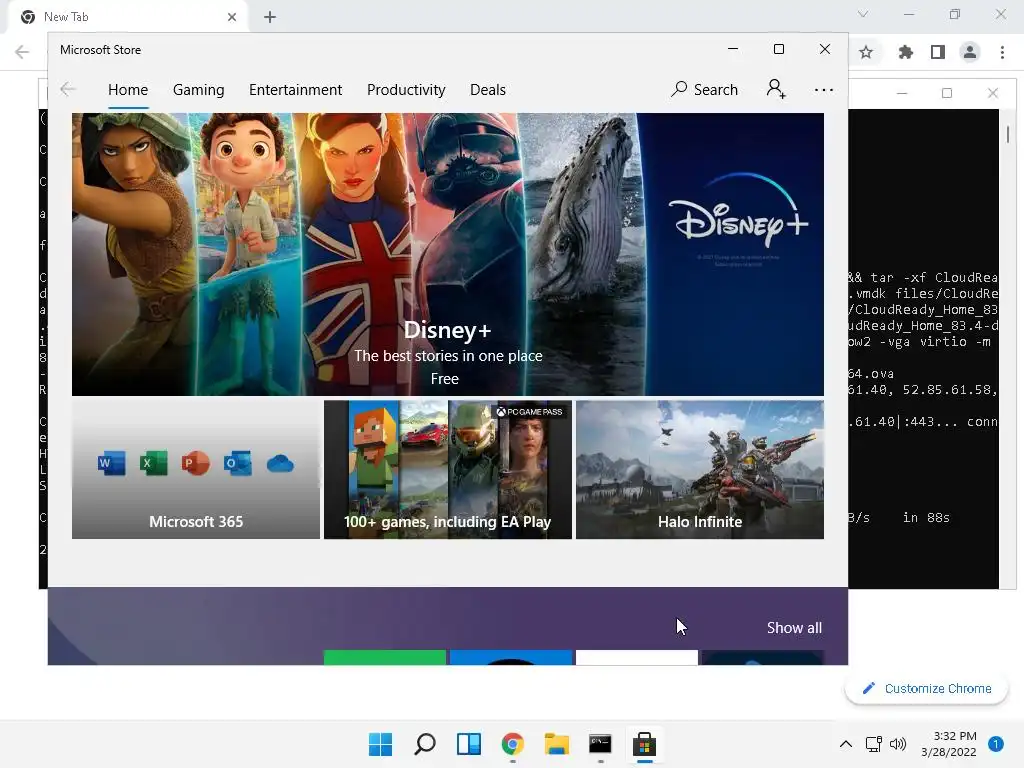The height and width of the screenshot is (768, 1024).
Task: Open Search in Microsoft Store
Action: (x=704, y=89)
